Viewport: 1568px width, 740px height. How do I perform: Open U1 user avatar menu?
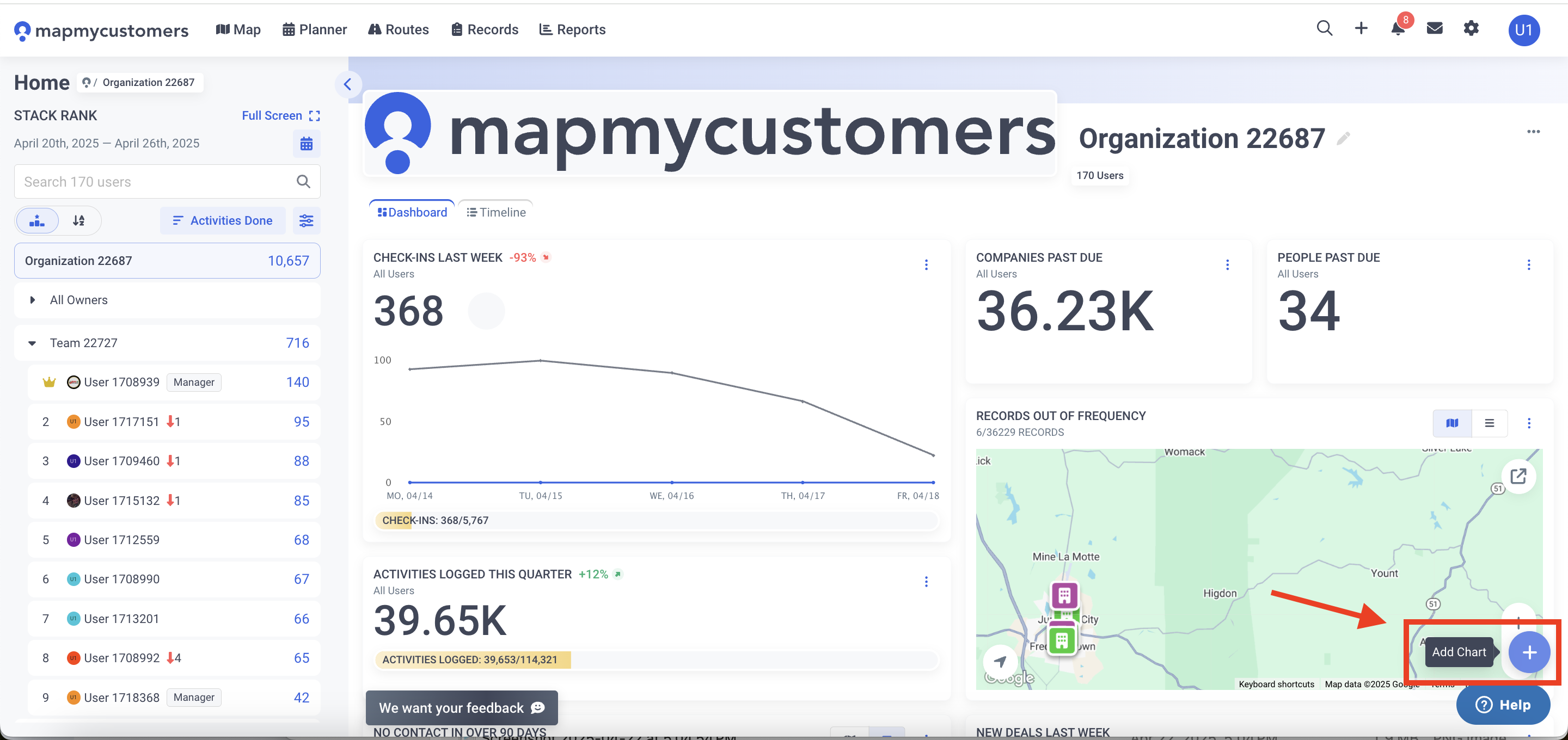pyautogui.click(x=1523, y=30)
